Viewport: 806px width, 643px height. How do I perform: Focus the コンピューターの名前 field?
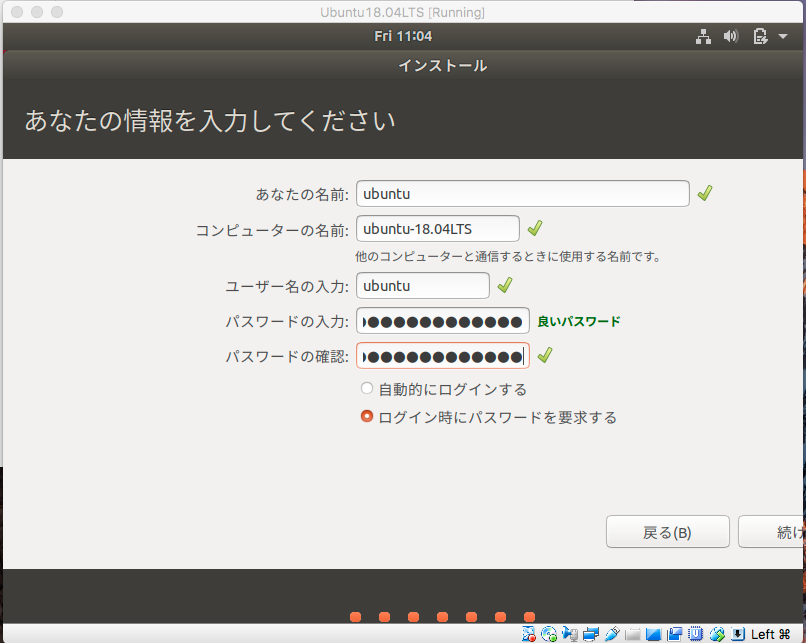[437, 229]
